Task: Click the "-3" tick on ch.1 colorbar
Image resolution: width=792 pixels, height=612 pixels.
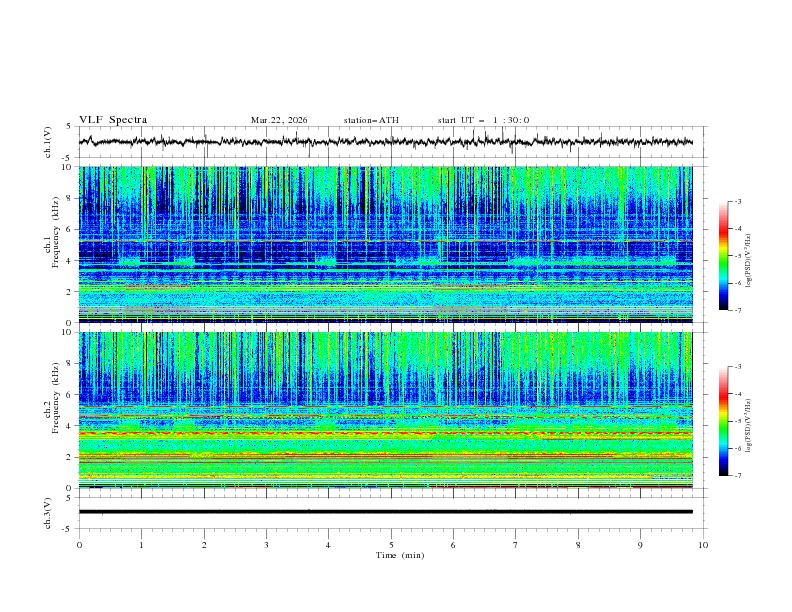Action: (x=738, y=201)
